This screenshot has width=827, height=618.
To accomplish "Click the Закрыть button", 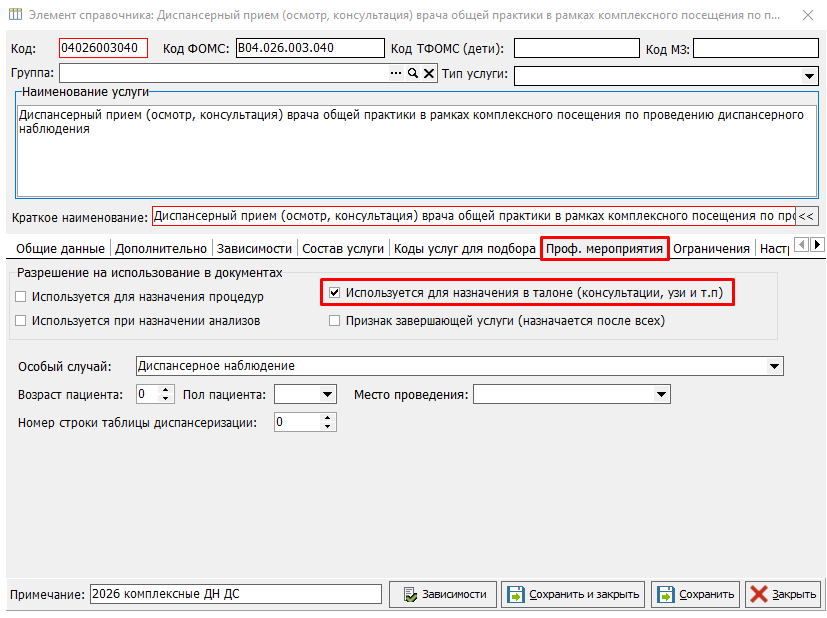I will pos(784,594).
